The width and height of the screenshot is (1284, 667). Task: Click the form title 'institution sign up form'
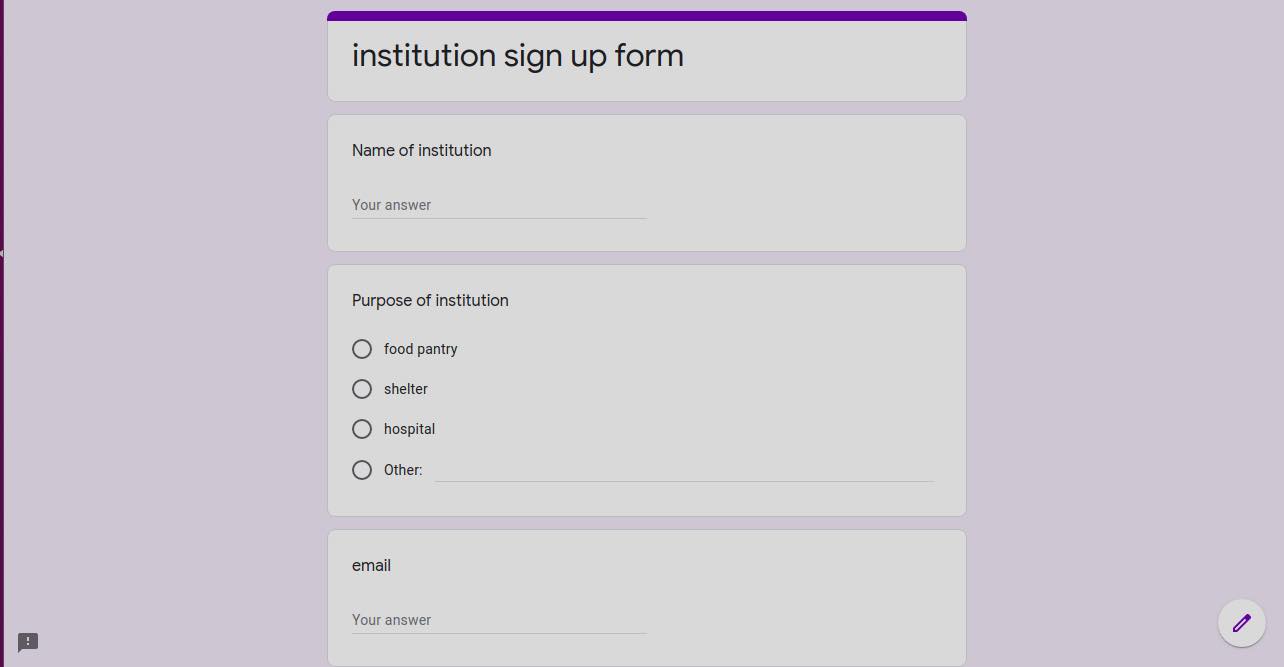click(x=518, y=56)
